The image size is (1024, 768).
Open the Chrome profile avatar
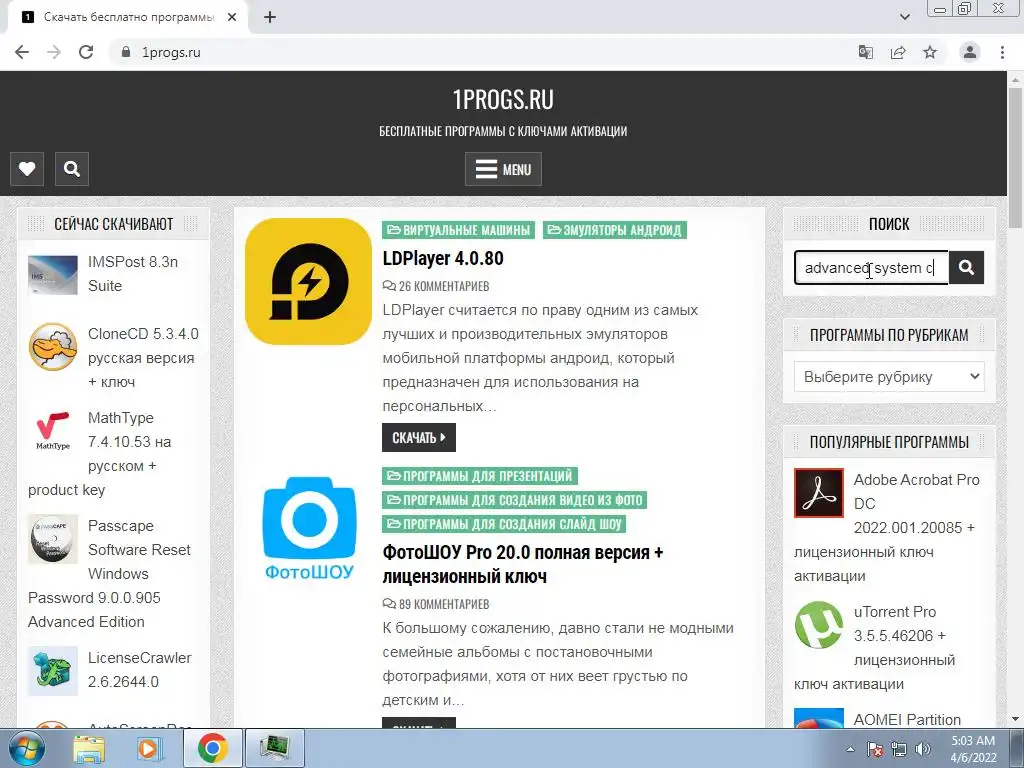tap(970, 52)
